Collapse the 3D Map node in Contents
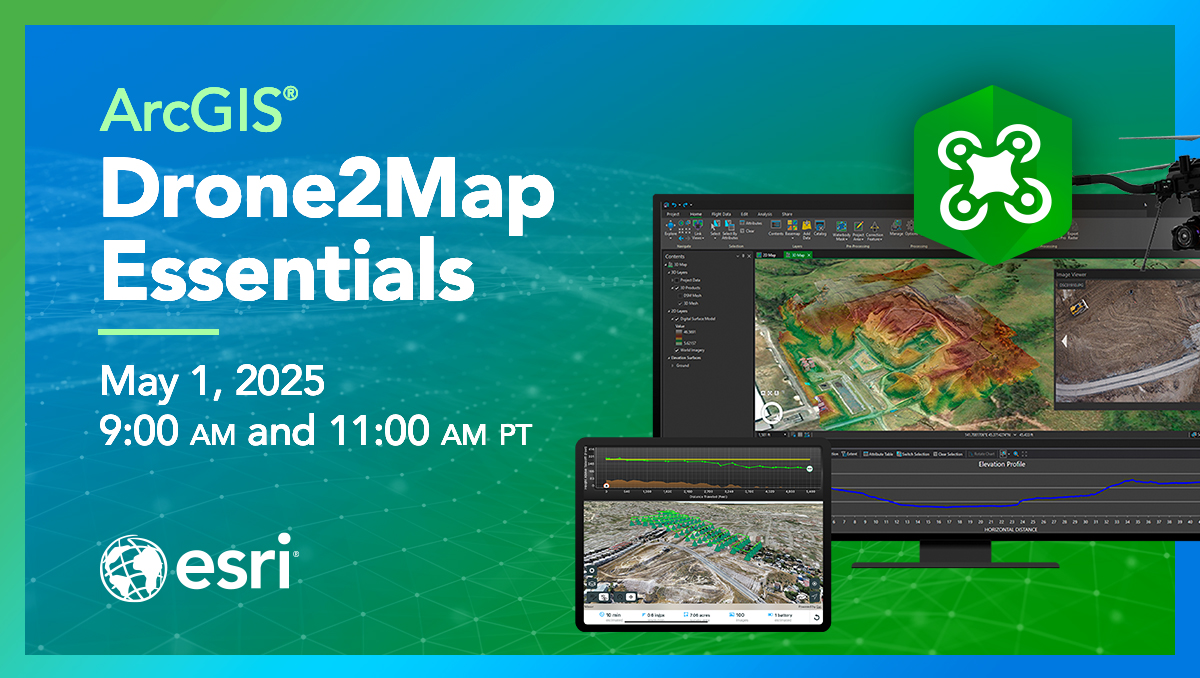1200x678 pixels. (x=666, y=265)
